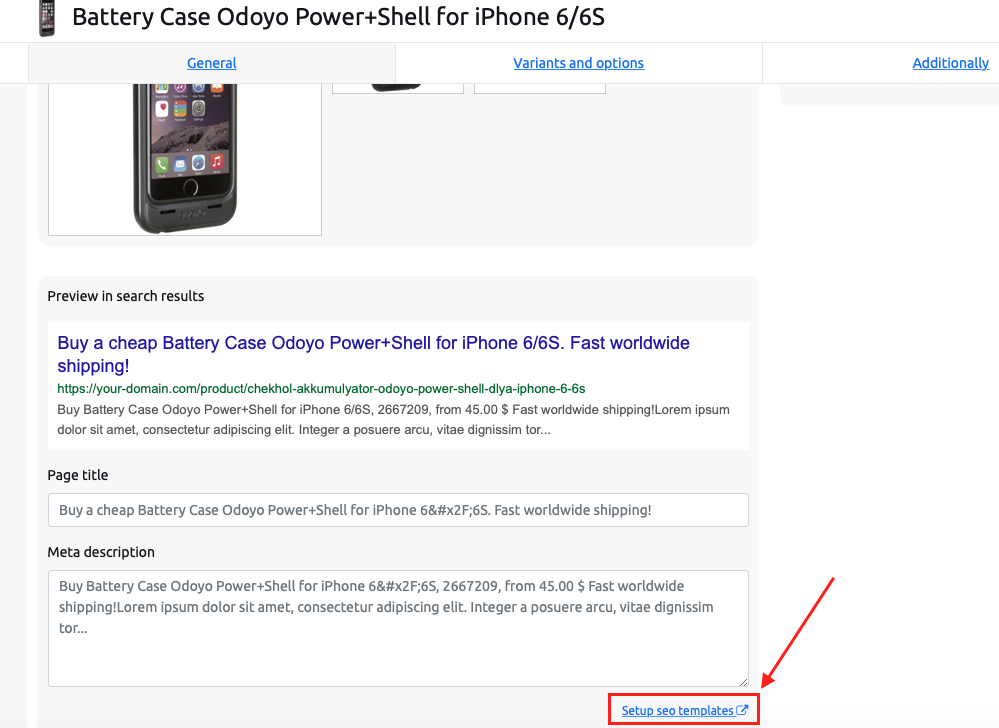
Task: Click external-link icon after Setup seo templates
Action: (x=742, y=710)
